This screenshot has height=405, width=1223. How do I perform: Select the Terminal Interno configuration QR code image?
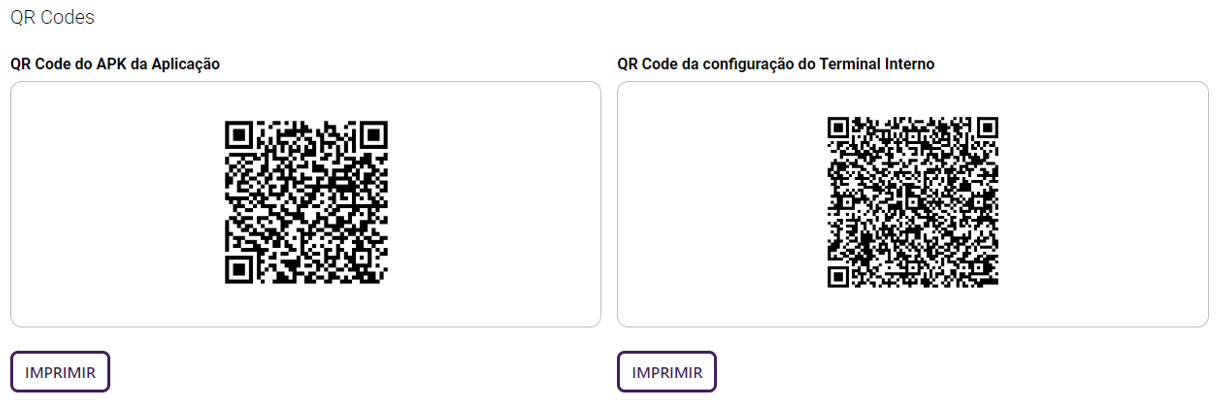(913, 203)
